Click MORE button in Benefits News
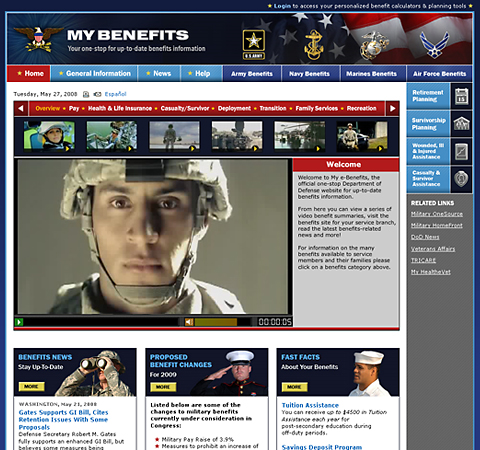The image size is (480, 450). pyautogui.click(x=32, y=387)
